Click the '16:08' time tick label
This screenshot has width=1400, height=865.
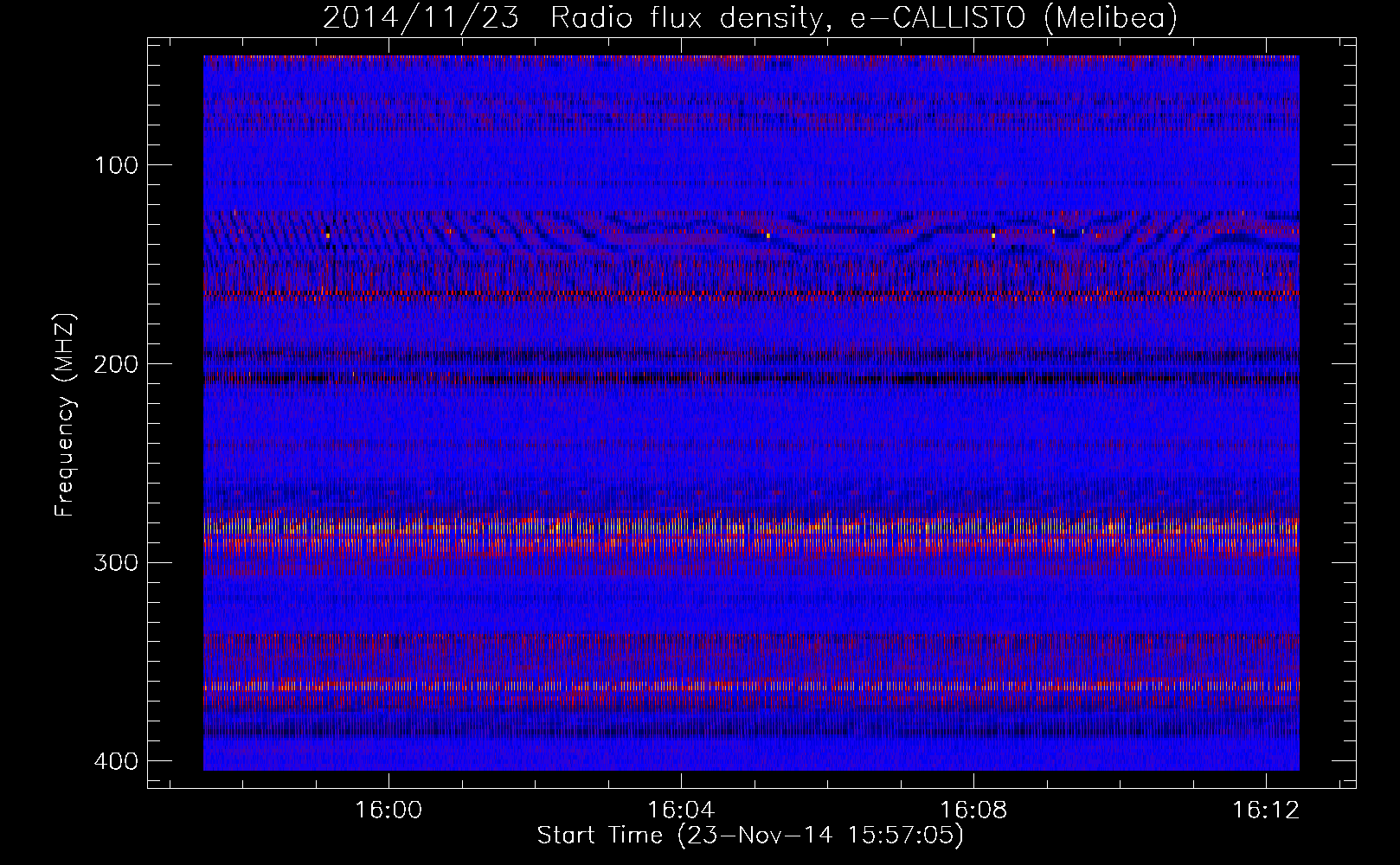coord(973,811)
